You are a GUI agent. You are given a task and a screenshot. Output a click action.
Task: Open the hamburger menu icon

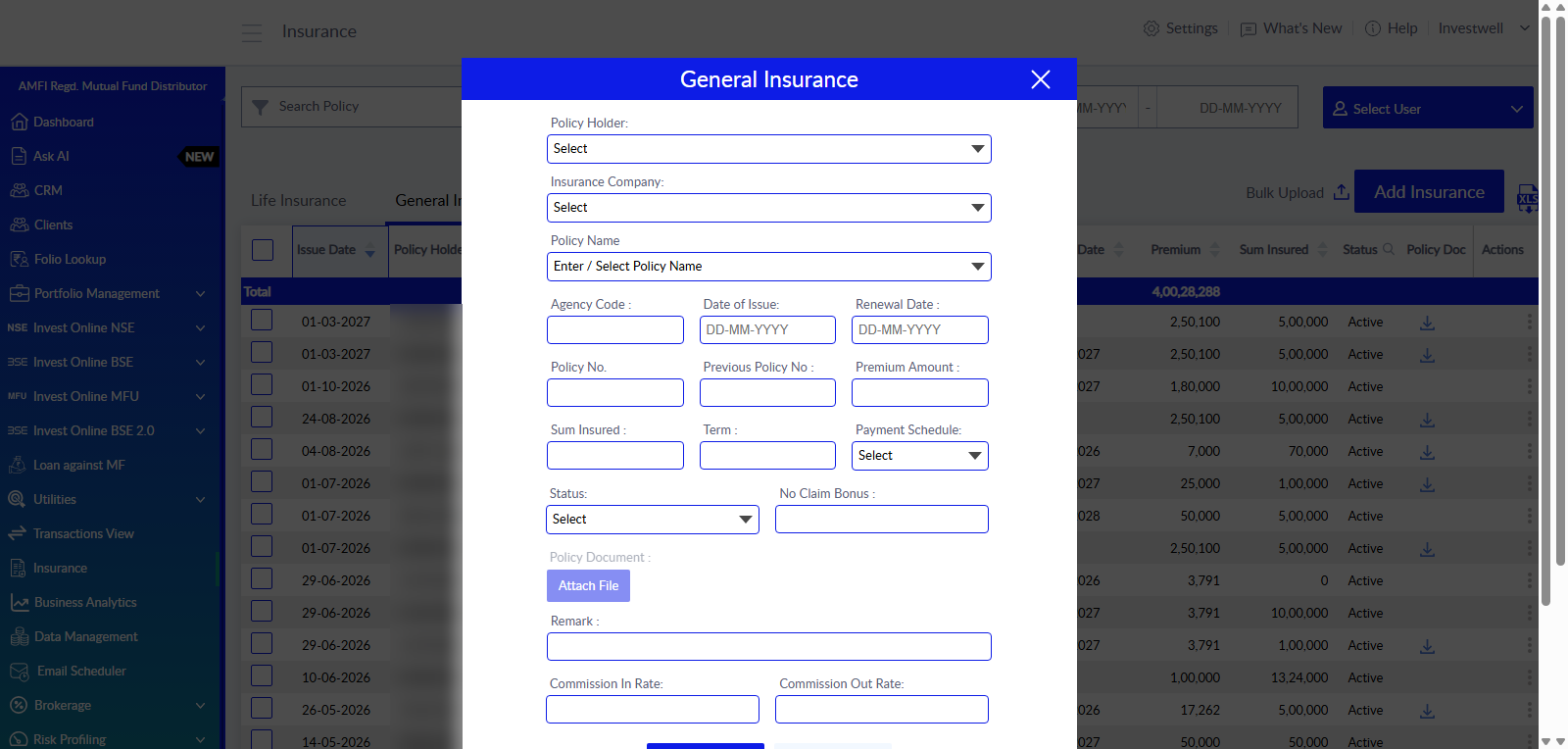(252, 32)
